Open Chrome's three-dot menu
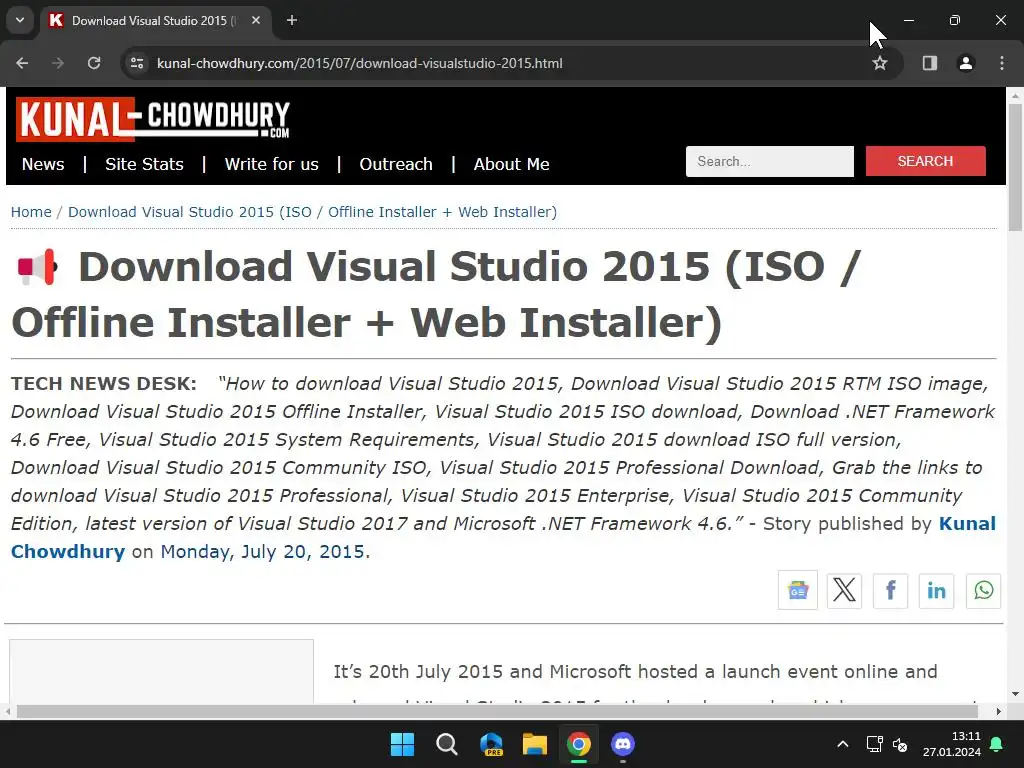The height and width of the screenshot is (768, 1024). pyautogui.click(x=1002, y=63)
